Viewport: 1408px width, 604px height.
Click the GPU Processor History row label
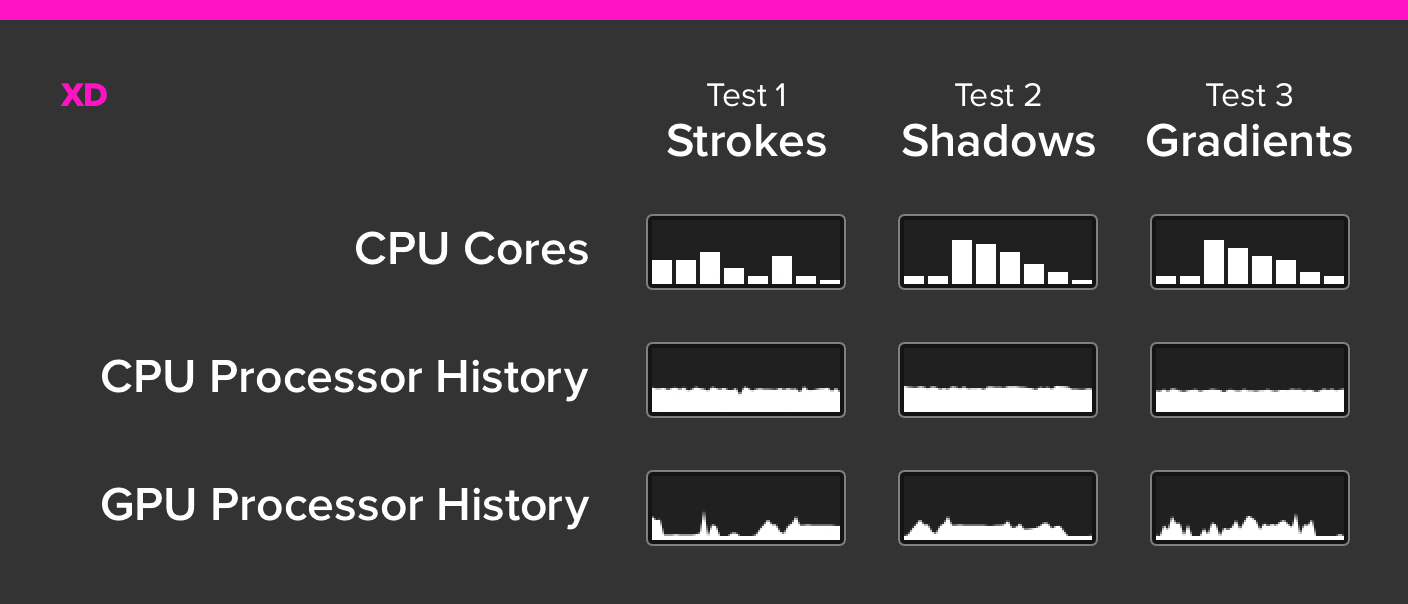345,506
